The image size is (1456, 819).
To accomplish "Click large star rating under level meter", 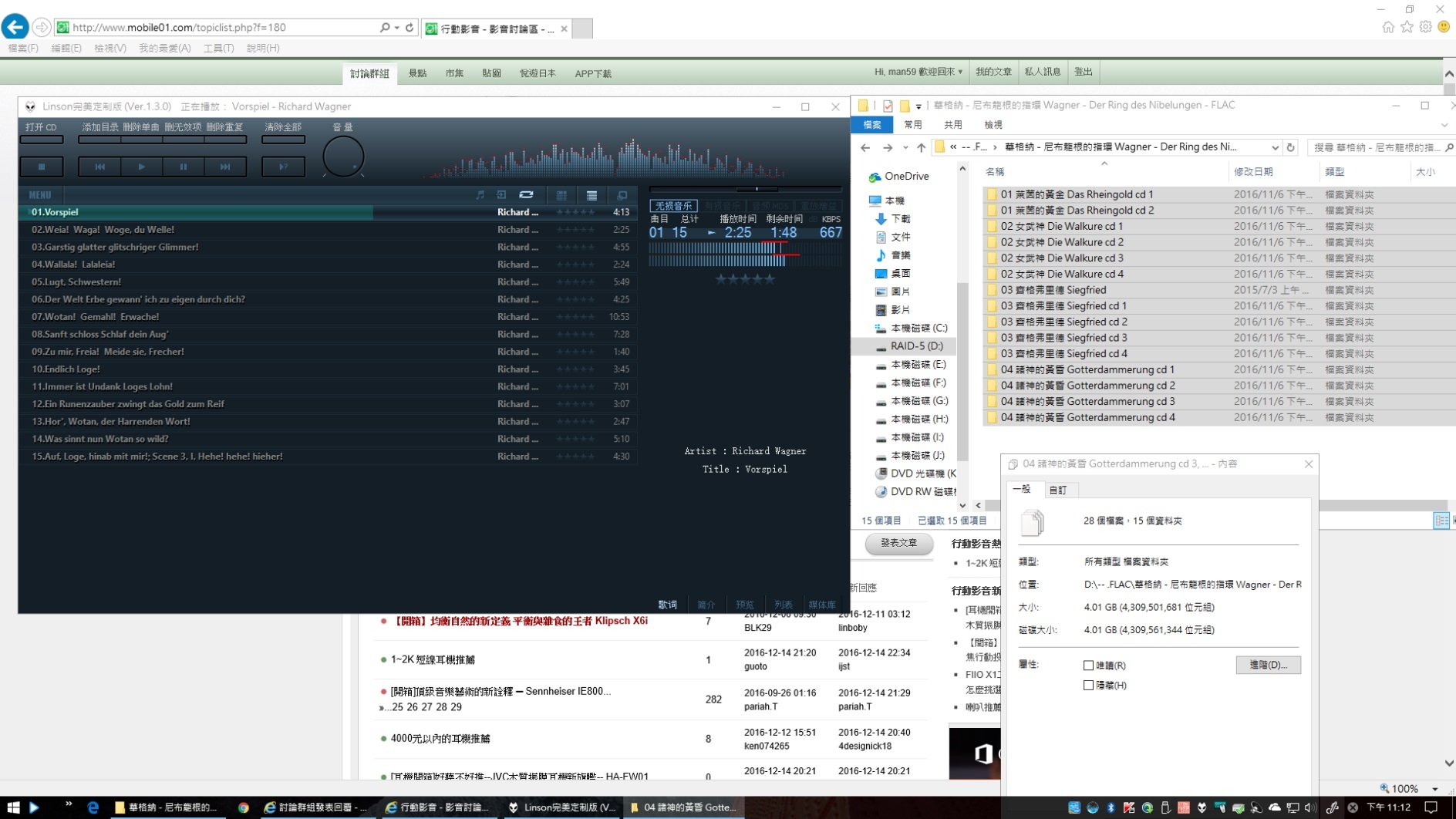I will click(745, 279).
